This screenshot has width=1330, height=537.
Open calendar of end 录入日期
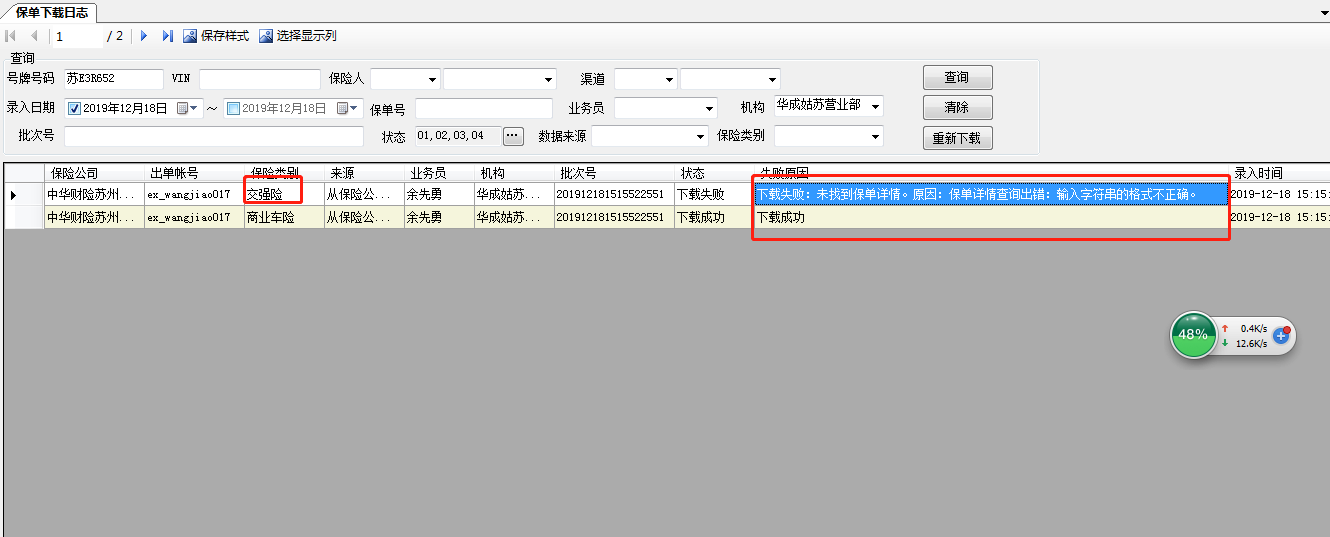point(348,108)
